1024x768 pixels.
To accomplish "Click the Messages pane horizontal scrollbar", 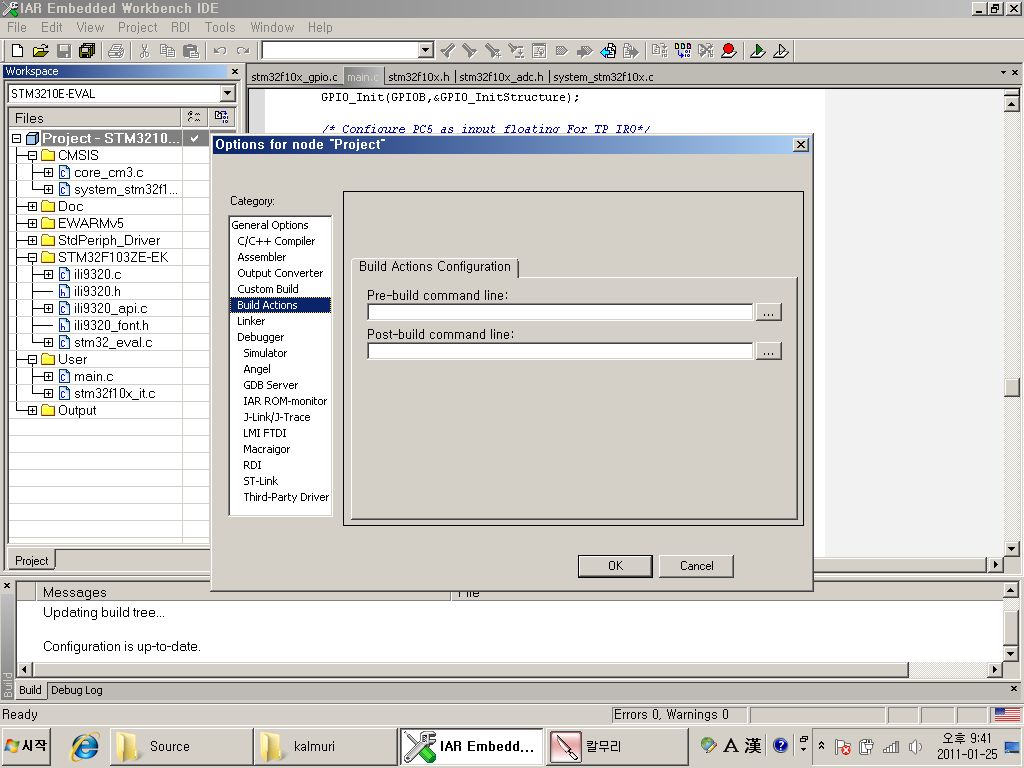I will (470, 669).
